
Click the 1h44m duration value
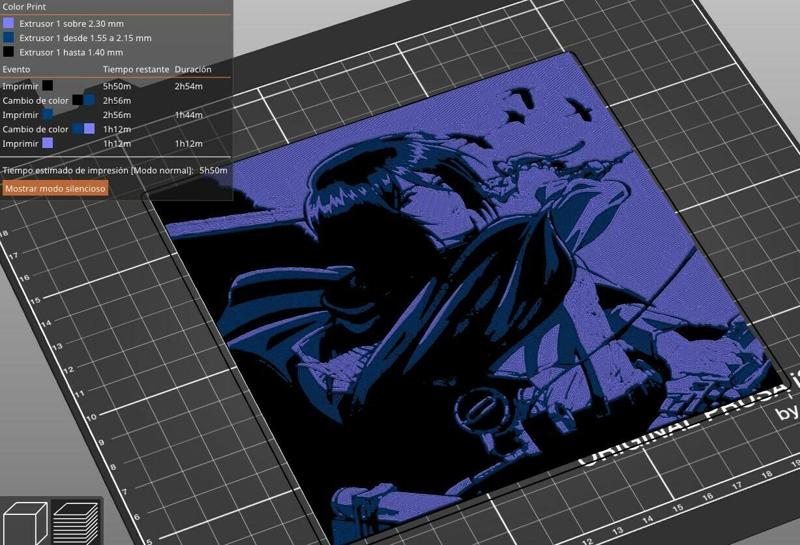(x=188, y=115)
